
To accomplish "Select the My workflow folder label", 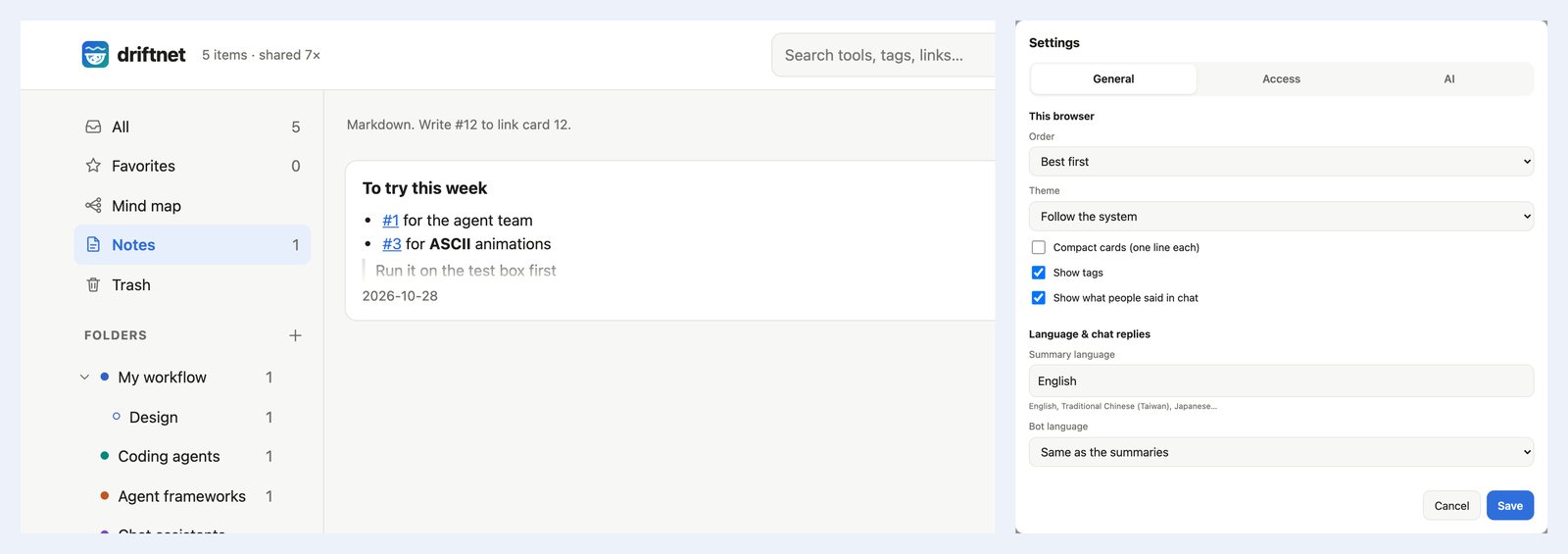I will pyautogui.click(x=163, y=378).
